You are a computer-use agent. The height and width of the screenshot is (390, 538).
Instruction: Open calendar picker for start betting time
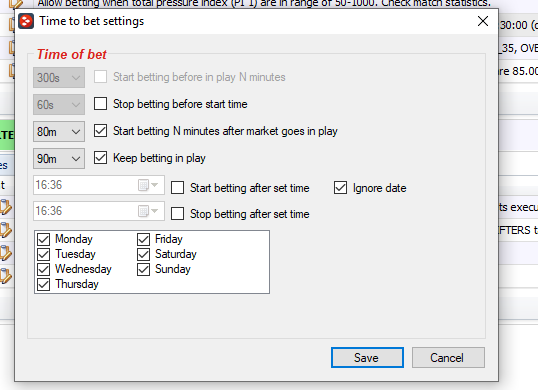[148, 185]
